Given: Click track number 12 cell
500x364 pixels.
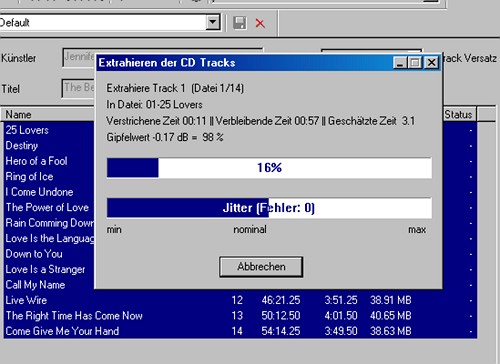Looking at the screenshot, I should (237, 300).
